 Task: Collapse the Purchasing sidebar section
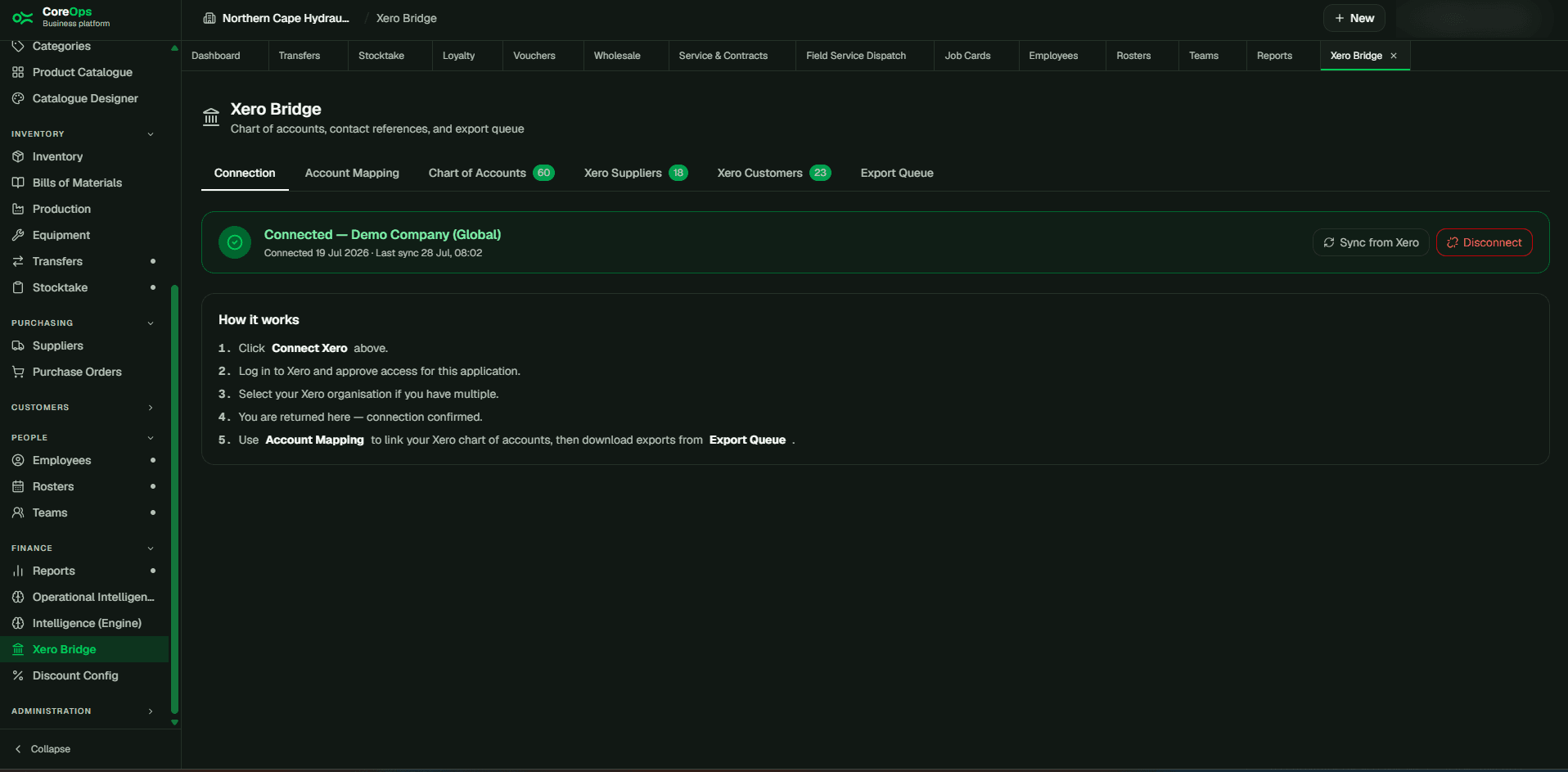coord(151,323)
